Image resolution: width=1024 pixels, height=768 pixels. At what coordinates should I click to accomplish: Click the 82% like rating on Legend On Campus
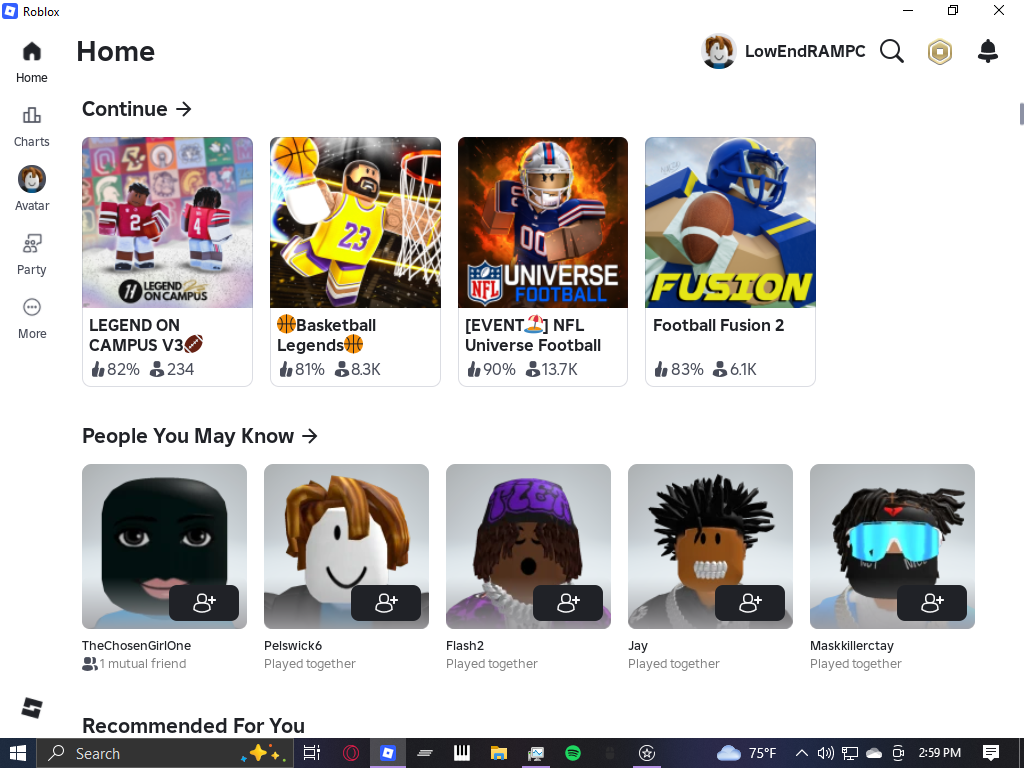coord(116,369)
